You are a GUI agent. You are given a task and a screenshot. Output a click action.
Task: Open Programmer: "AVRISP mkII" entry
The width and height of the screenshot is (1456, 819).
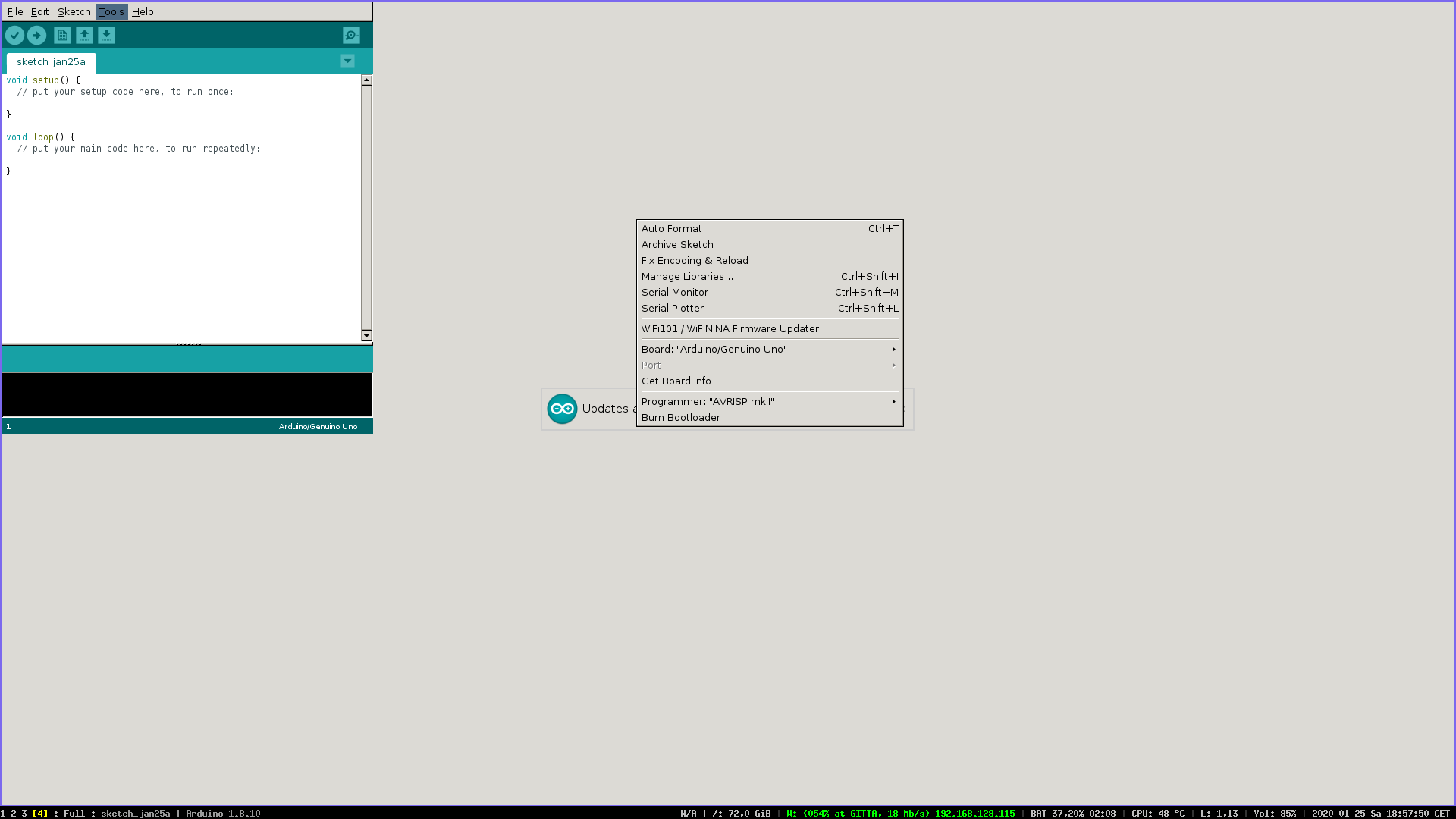770,401
